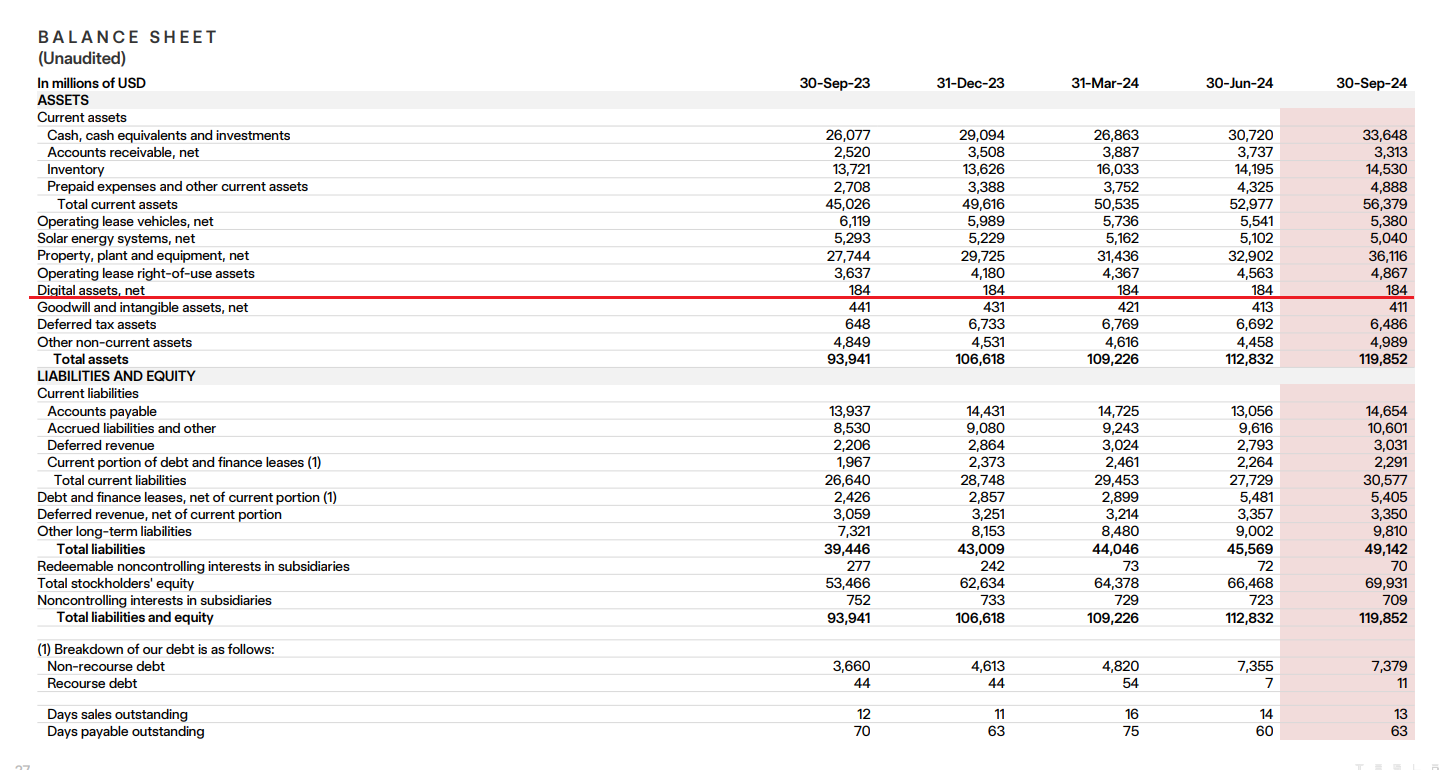Select the 'Total stockholders' equity' label
The width and height of the screenshot is (1446, 770).
click(x=116, y=583)
